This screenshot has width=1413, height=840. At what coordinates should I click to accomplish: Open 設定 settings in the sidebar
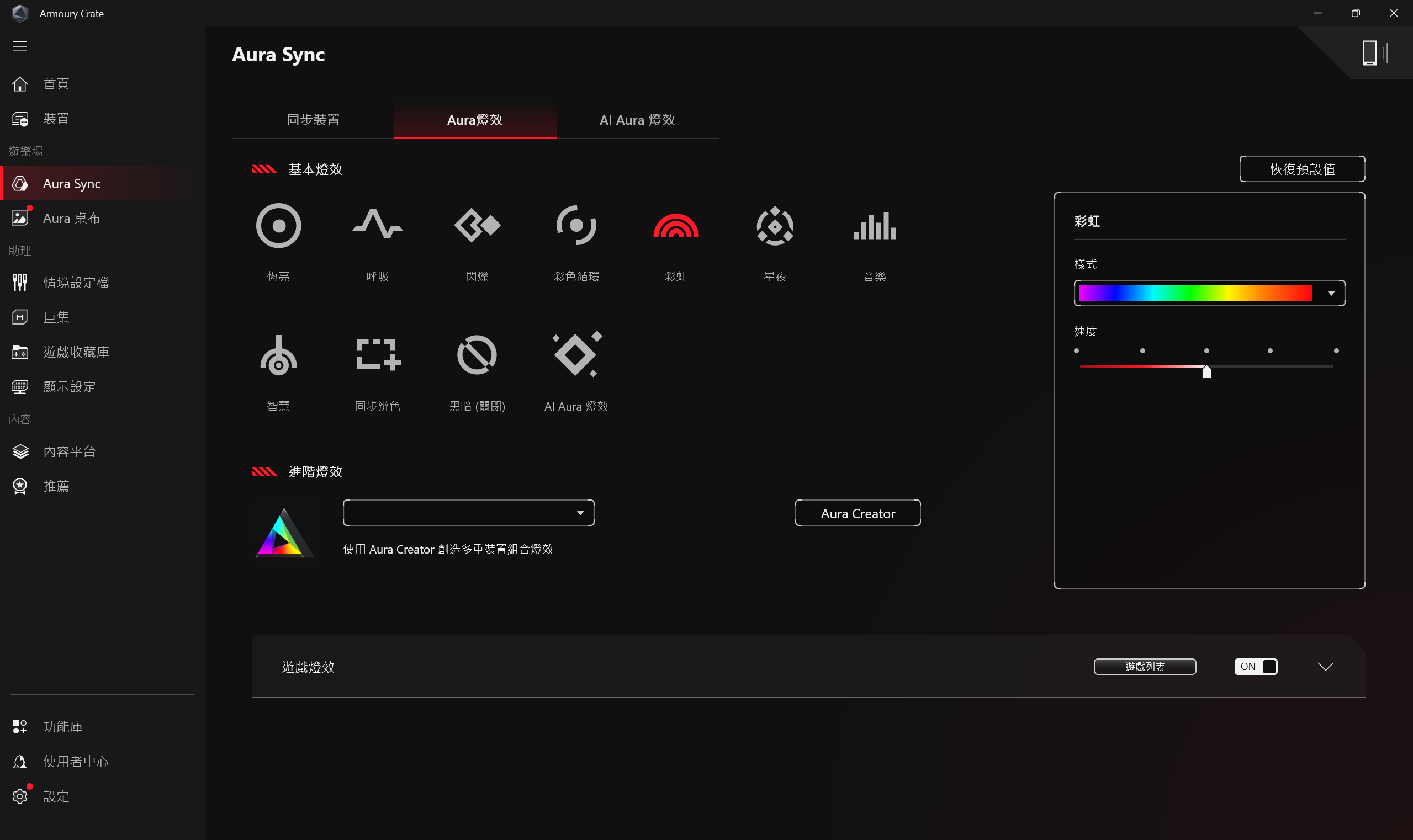(x=102, y=796)
